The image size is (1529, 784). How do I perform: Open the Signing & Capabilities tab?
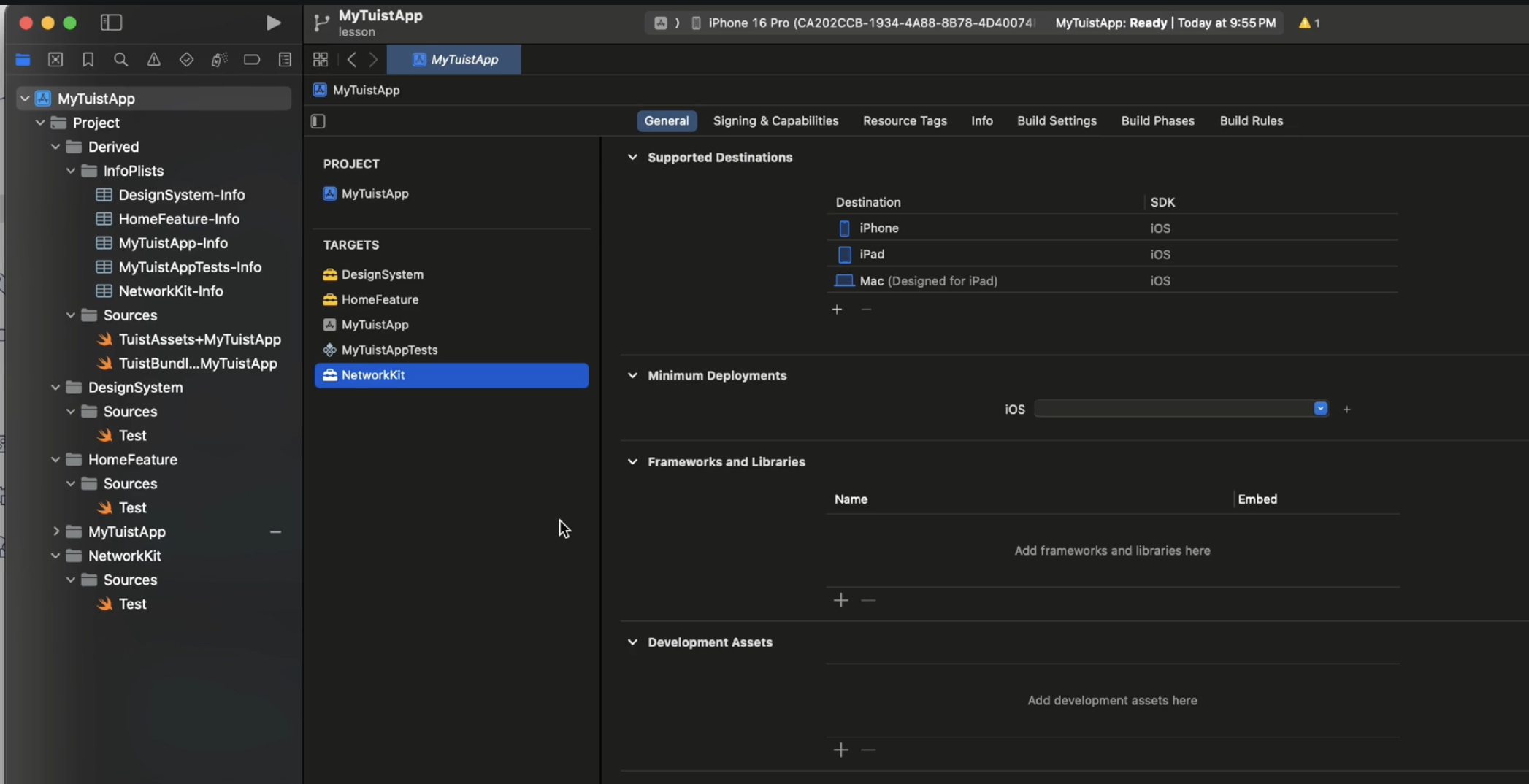pyautogui.click(x=775, y=121)
